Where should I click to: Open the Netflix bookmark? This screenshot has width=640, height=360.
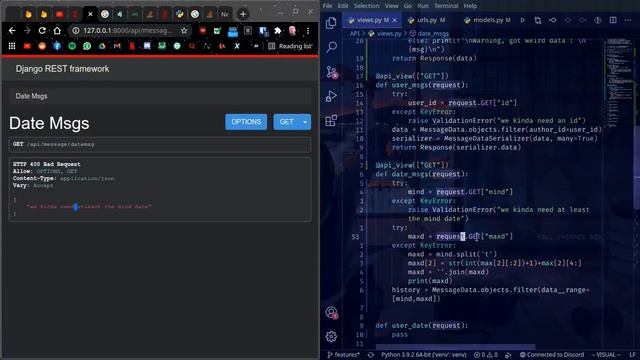coord(132,46)
